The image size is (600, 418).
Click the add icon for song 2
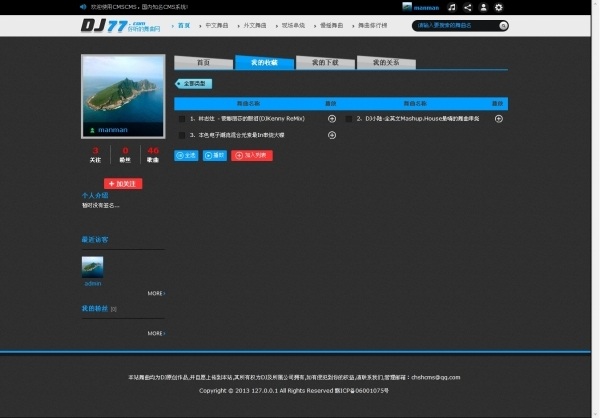pos(498,118)
